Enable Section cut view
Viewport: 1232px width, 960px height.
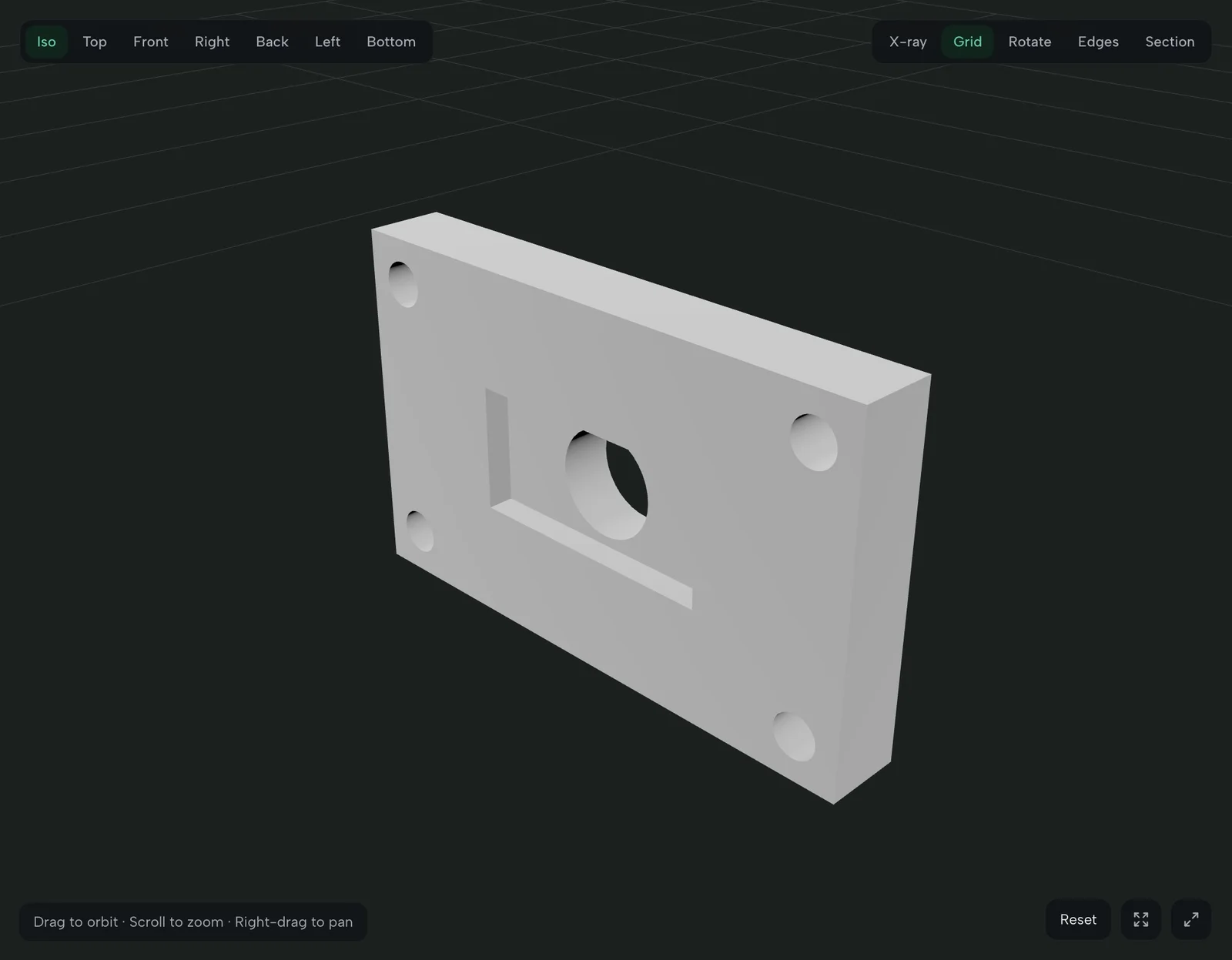pos(1170,42)
